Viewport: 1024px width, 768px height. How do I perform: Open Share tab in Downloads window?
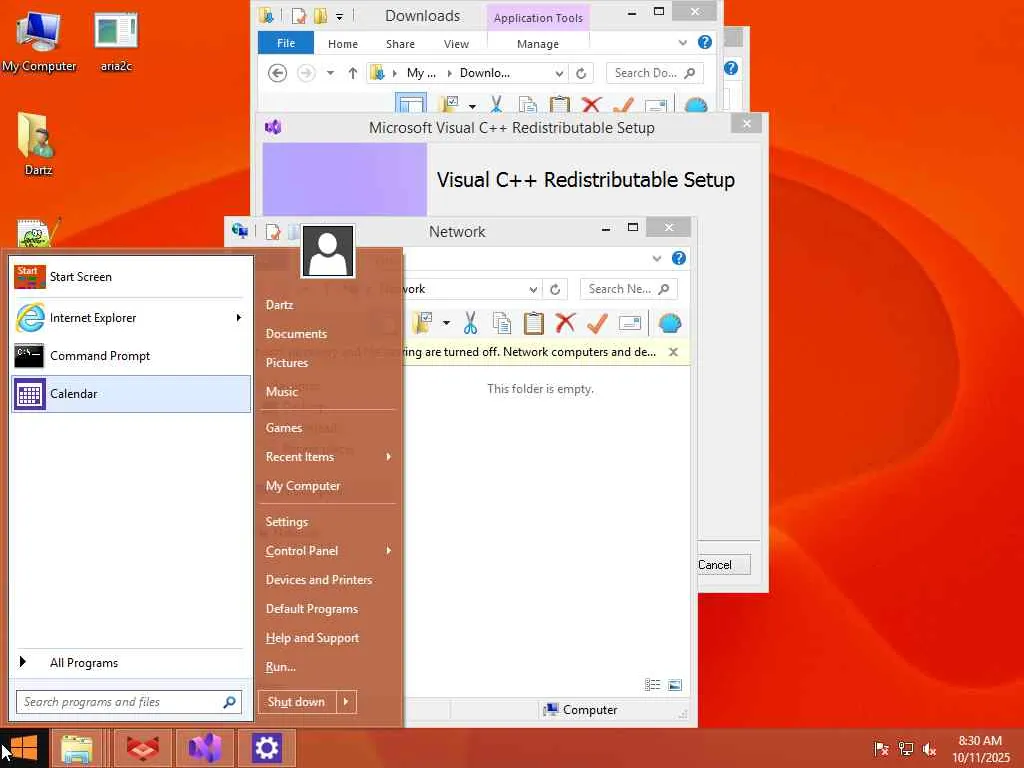[400, 44]
